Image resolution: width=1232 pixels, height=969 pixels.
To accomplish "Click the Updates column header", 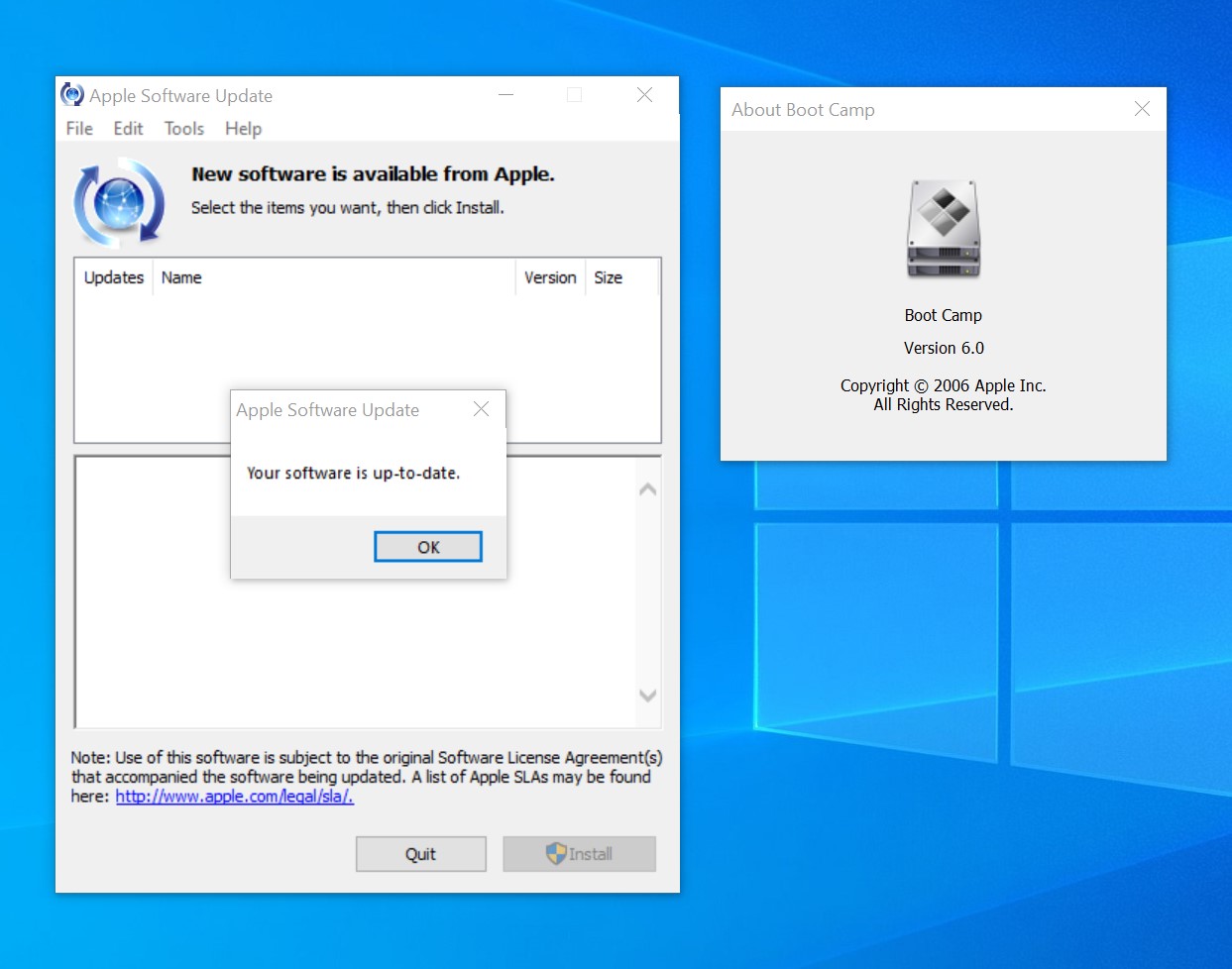I will (x=114, y=277).
